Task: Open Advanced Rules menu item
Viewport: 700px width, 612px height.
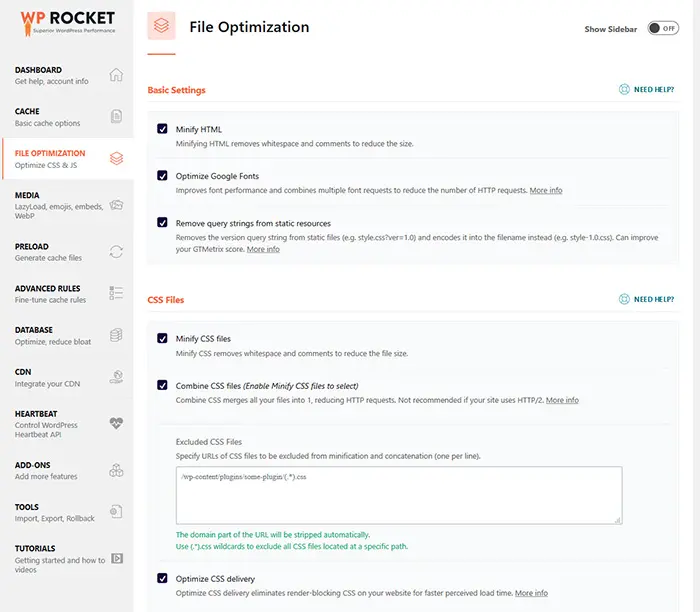Action: point(68,294)
